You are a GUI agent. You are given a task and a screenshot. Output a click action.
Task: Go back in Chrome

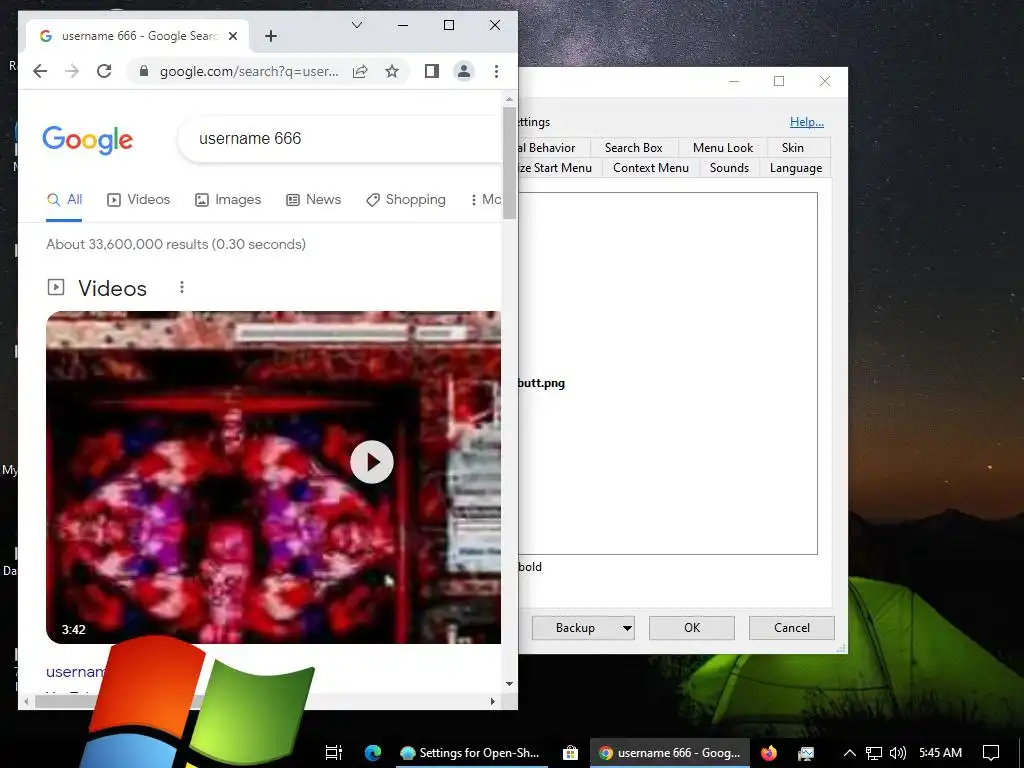click(40, 71)
